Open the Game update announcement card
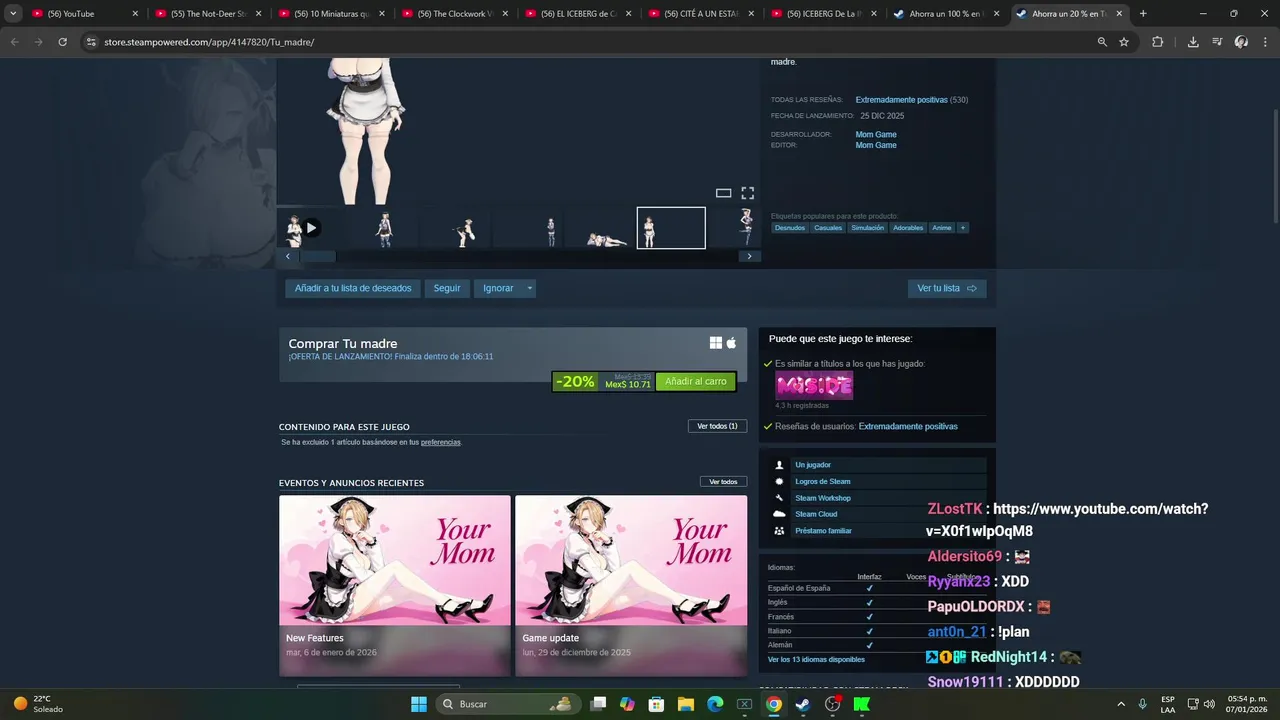 [x=631, y=585]
